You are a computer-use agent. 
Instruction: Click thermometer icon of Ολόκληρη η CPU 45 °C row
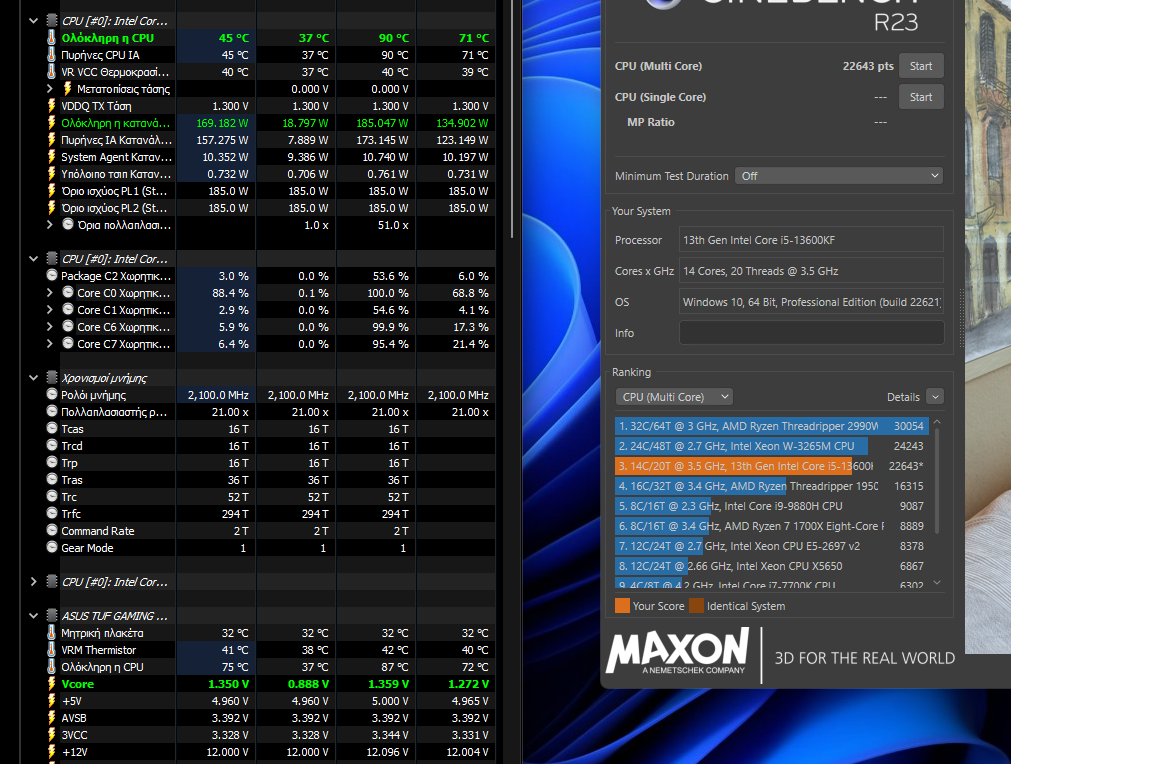click(51, 37)
